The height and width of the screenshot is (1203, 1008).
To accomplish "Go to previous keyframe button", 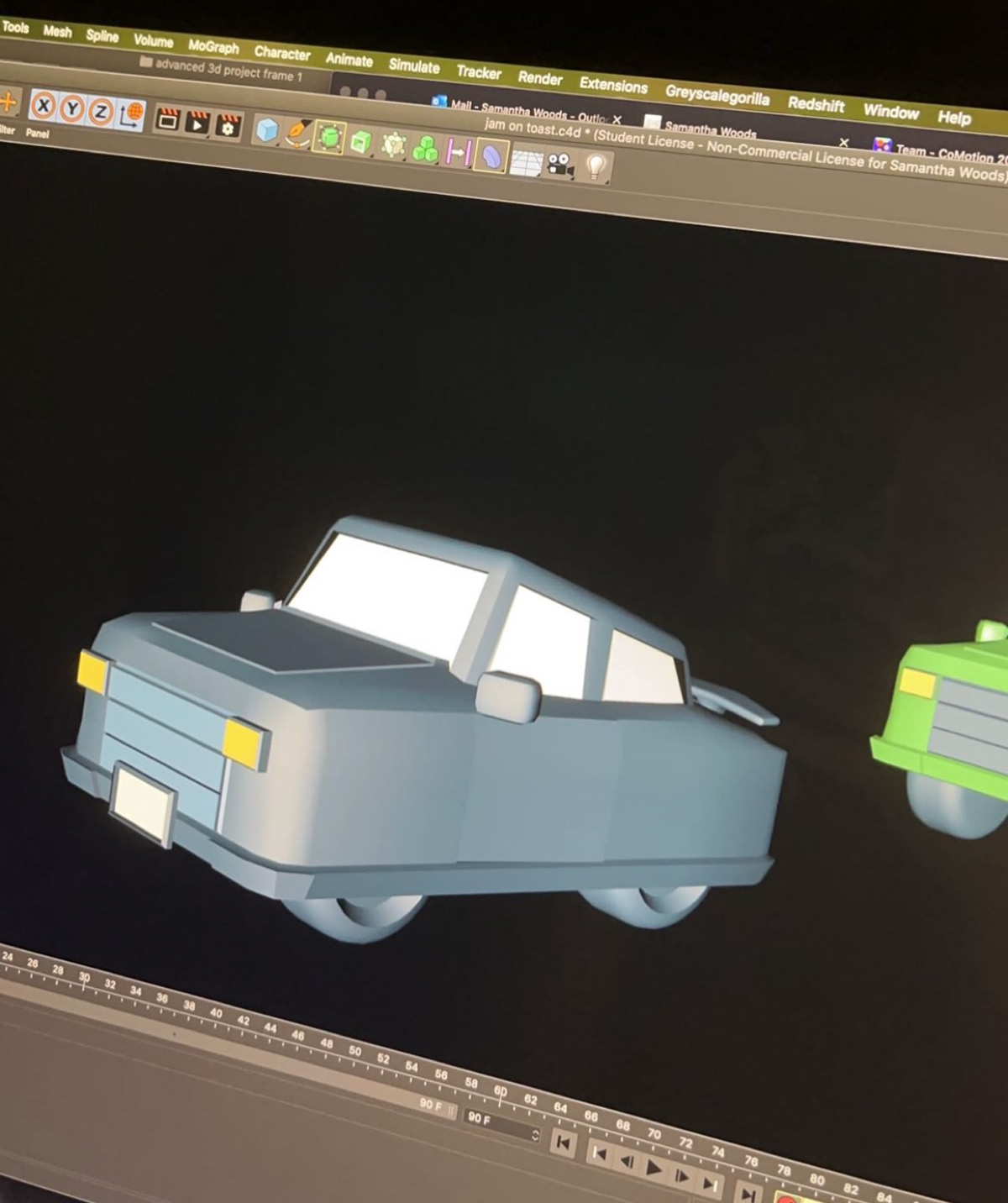I will pyautogui.click(x=599, y=1152).
